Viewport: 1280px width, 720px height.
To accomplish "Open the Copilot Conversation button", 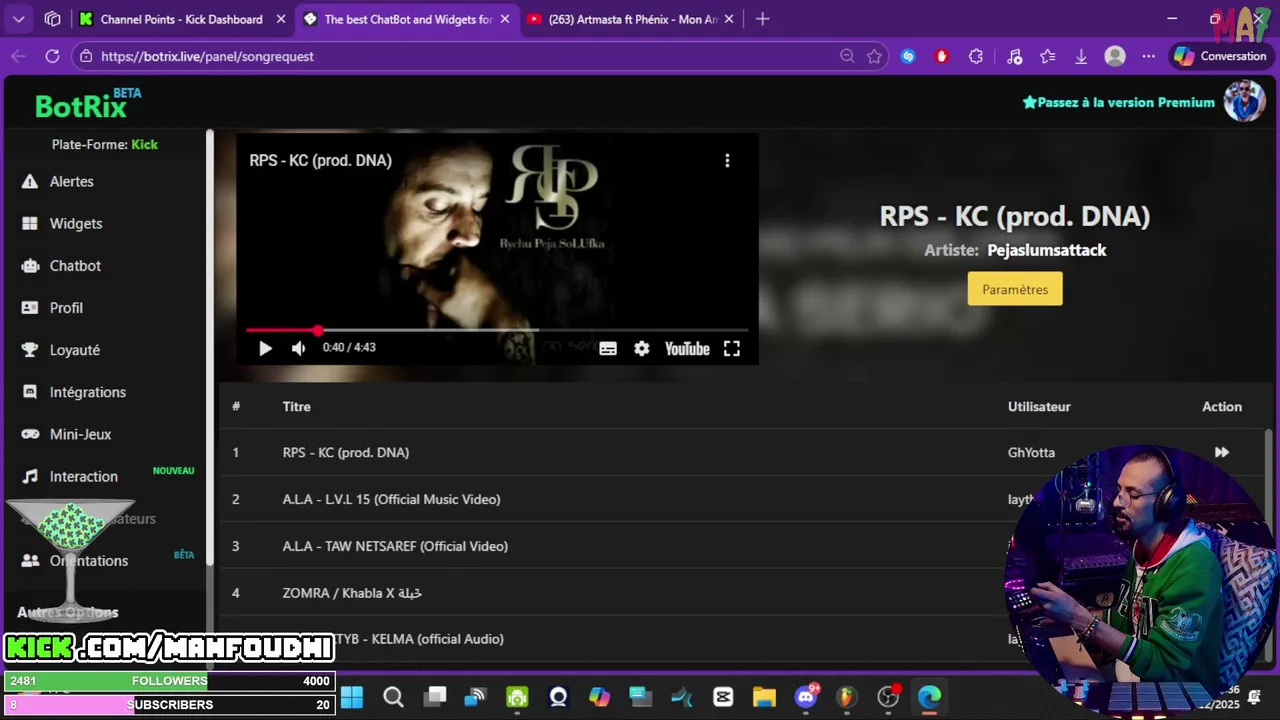I will (1220, 56).
